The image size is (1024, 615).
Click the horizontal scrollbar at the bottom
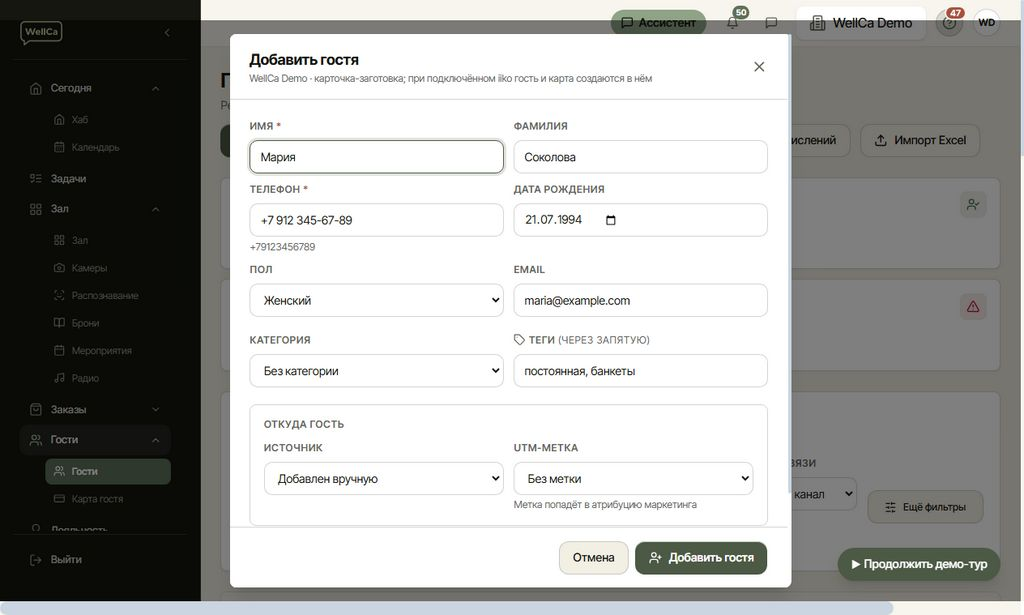[447, 608]
